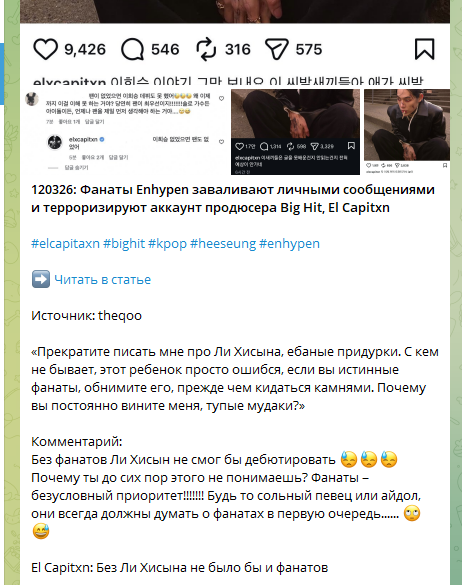
Task: Click the paper plane share icon
Action: tap(277, 49)
